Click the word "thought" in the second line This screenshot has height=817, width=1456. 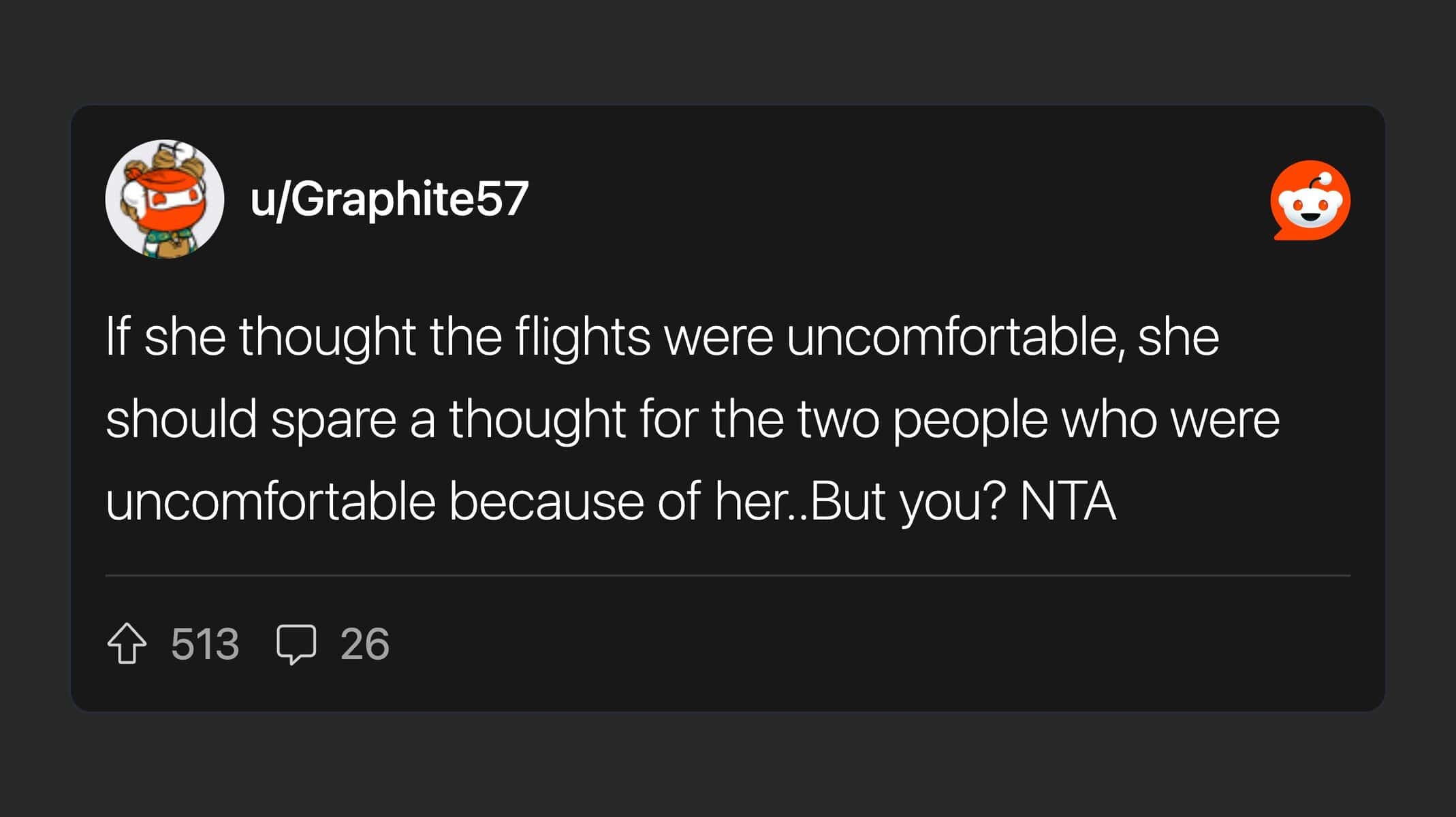(537, 419)
